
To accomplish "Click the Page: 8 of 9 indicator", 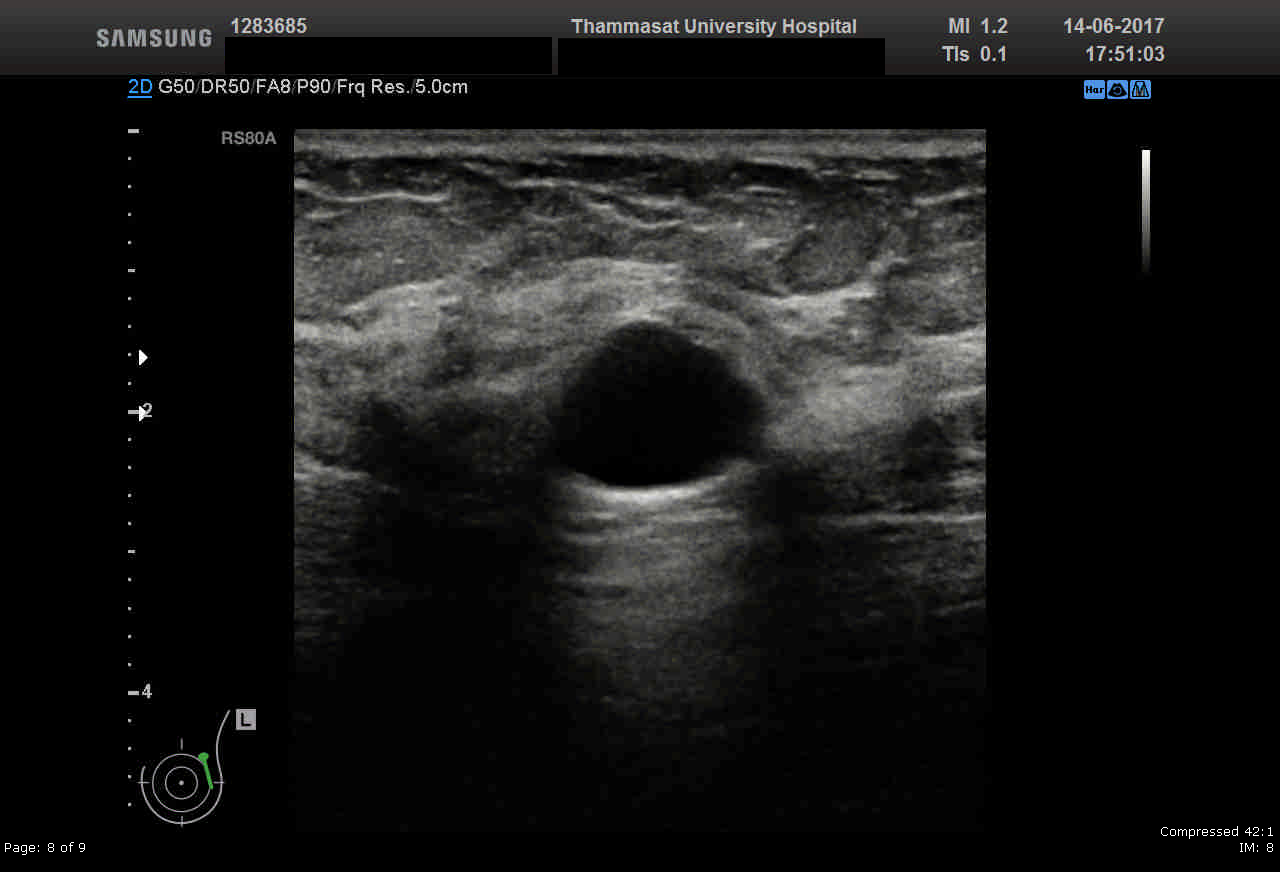I will [x=45, y=848].
